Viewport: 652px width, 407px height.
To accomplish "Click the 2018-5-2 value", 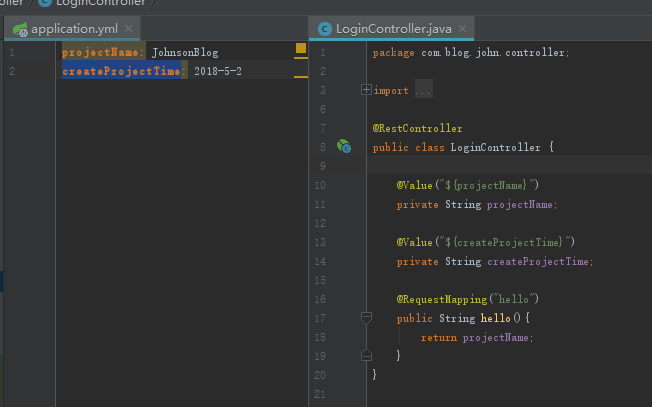I will click(218, 71).
